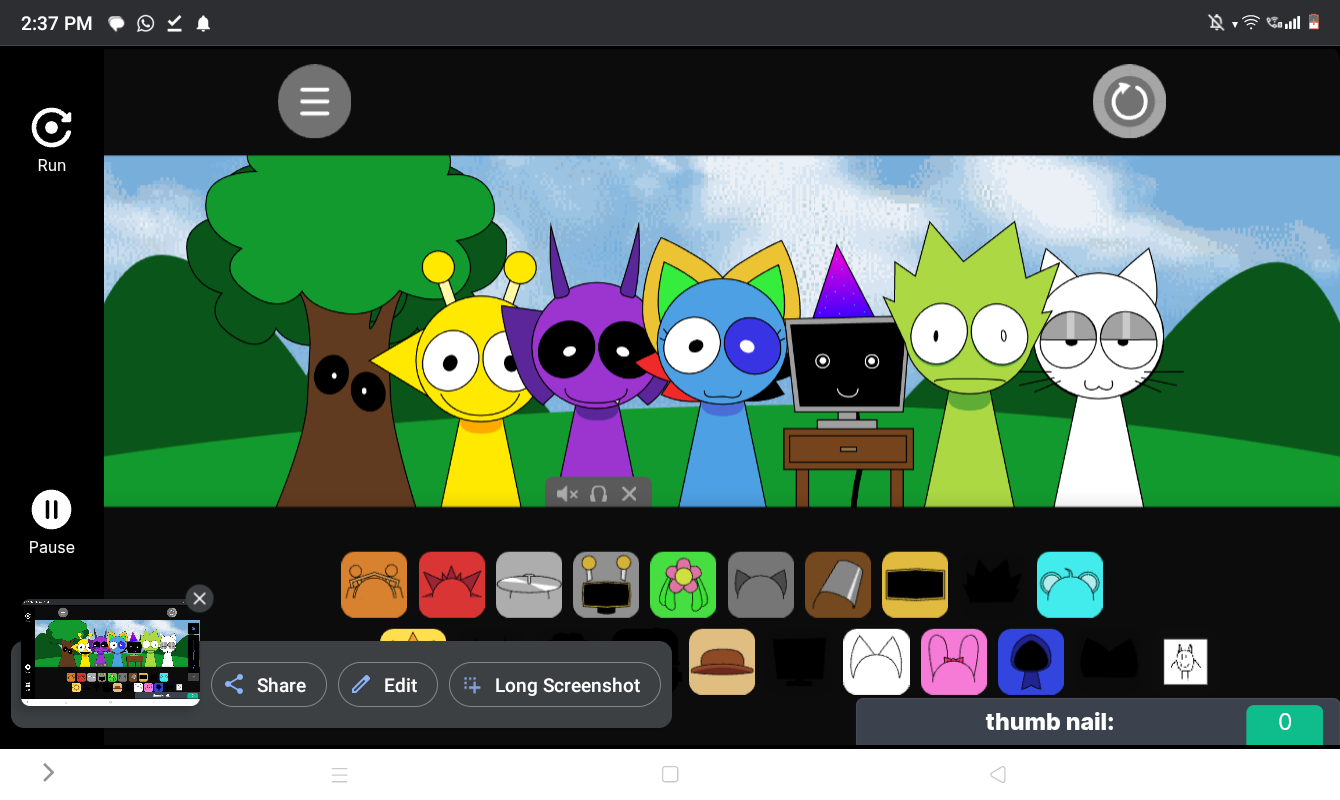The height and width of the screenshot is (800, 1340).
Task: Select the gray cat ears icon
Action: [761, 585]
